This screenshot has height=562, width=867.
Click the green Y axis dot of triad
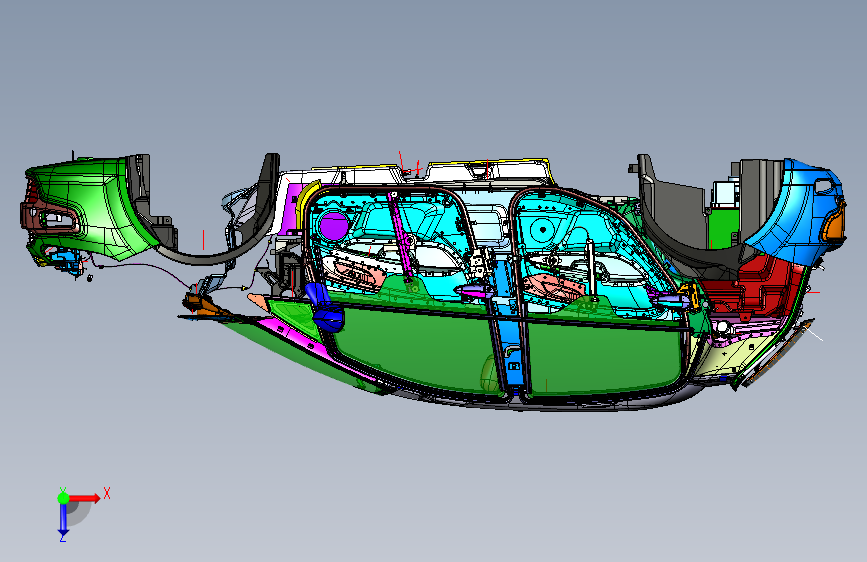[64, 498]
